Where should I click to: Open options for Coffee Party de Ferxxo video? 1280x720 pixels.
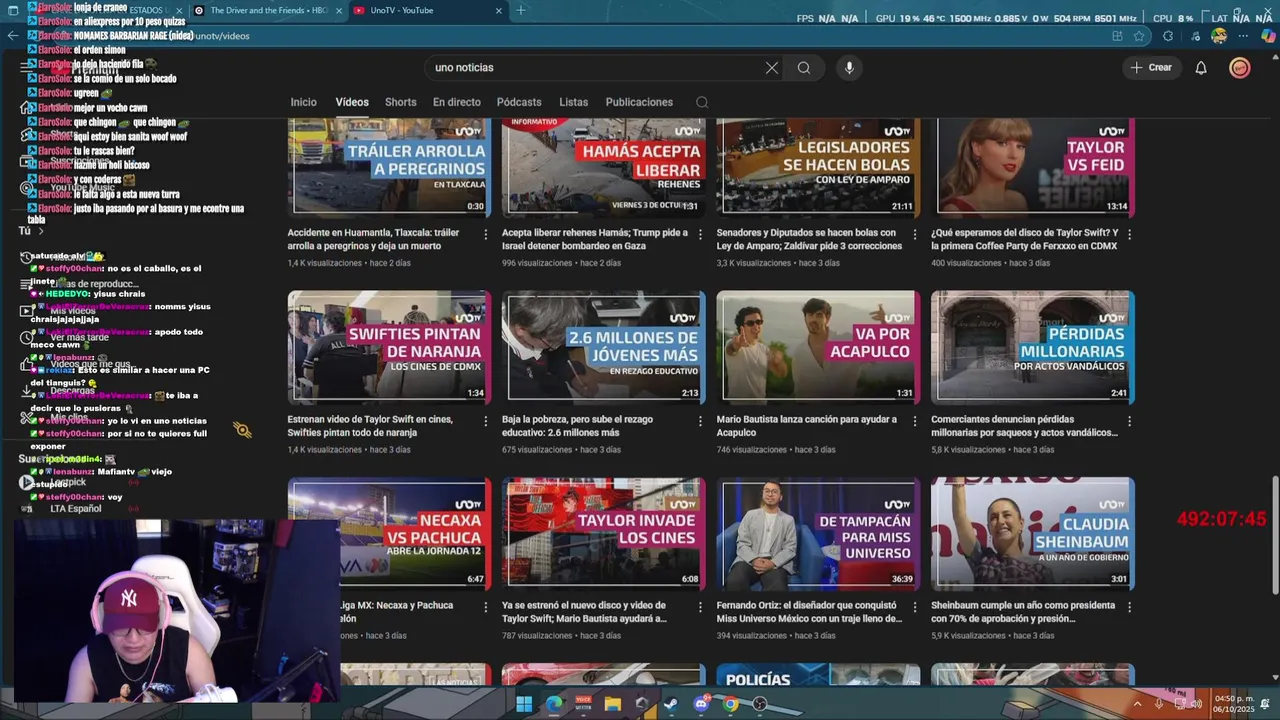tap(1129, 234)
